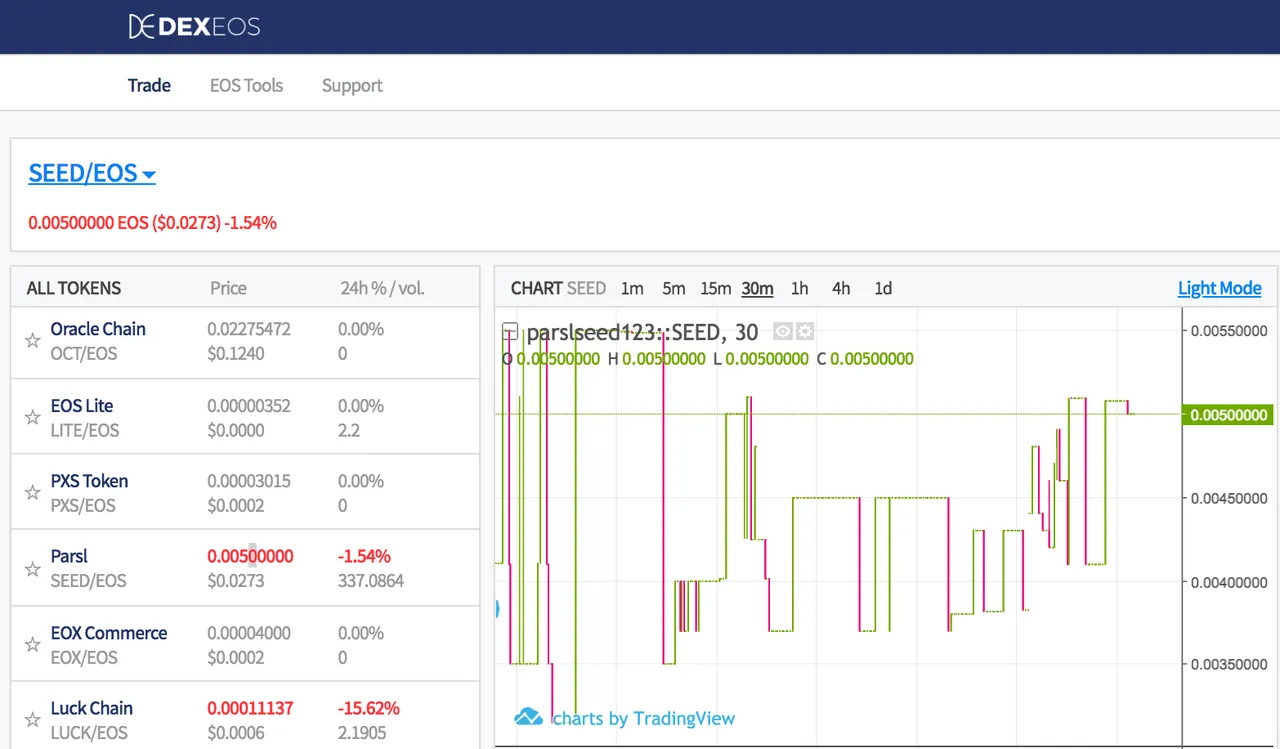Click PXS Token price 0.00003015

[x=249, y=481]
